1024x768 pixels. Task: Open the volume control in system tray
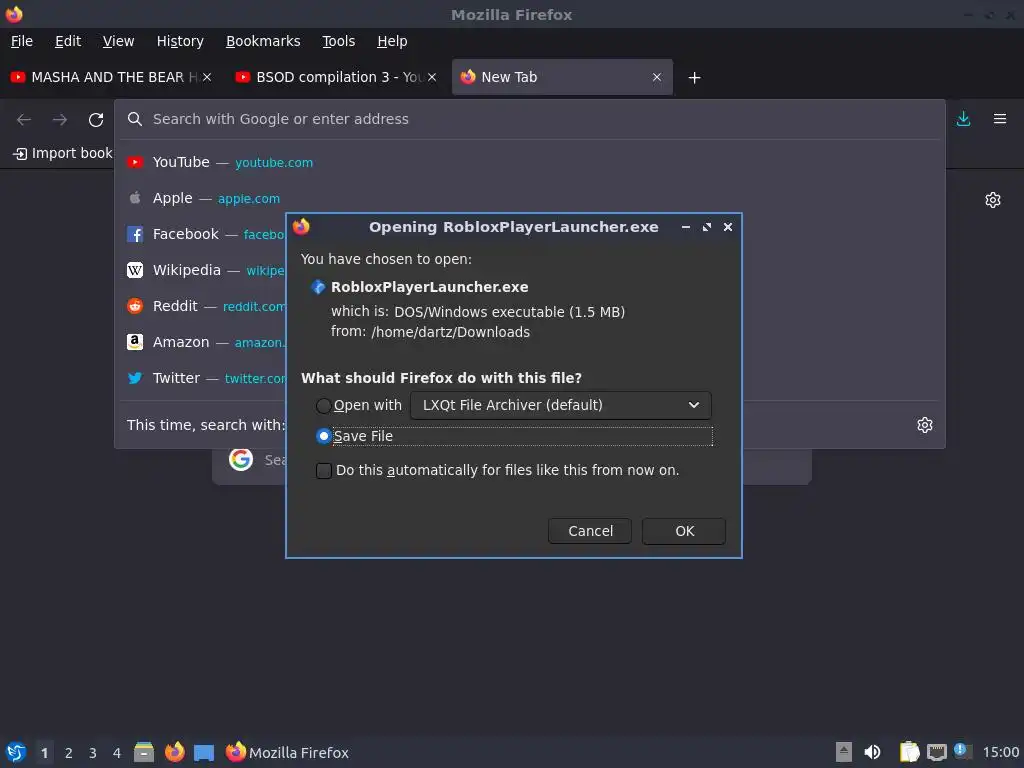point(872,752)
